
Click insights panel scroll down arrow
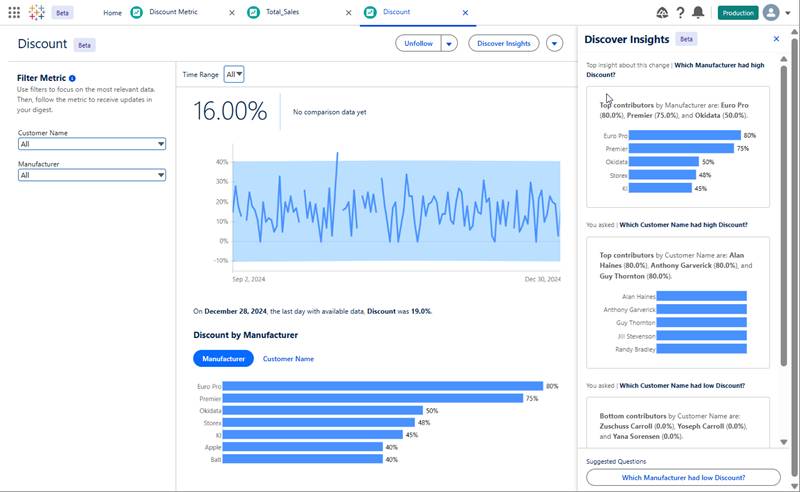(x=784, y=442)
